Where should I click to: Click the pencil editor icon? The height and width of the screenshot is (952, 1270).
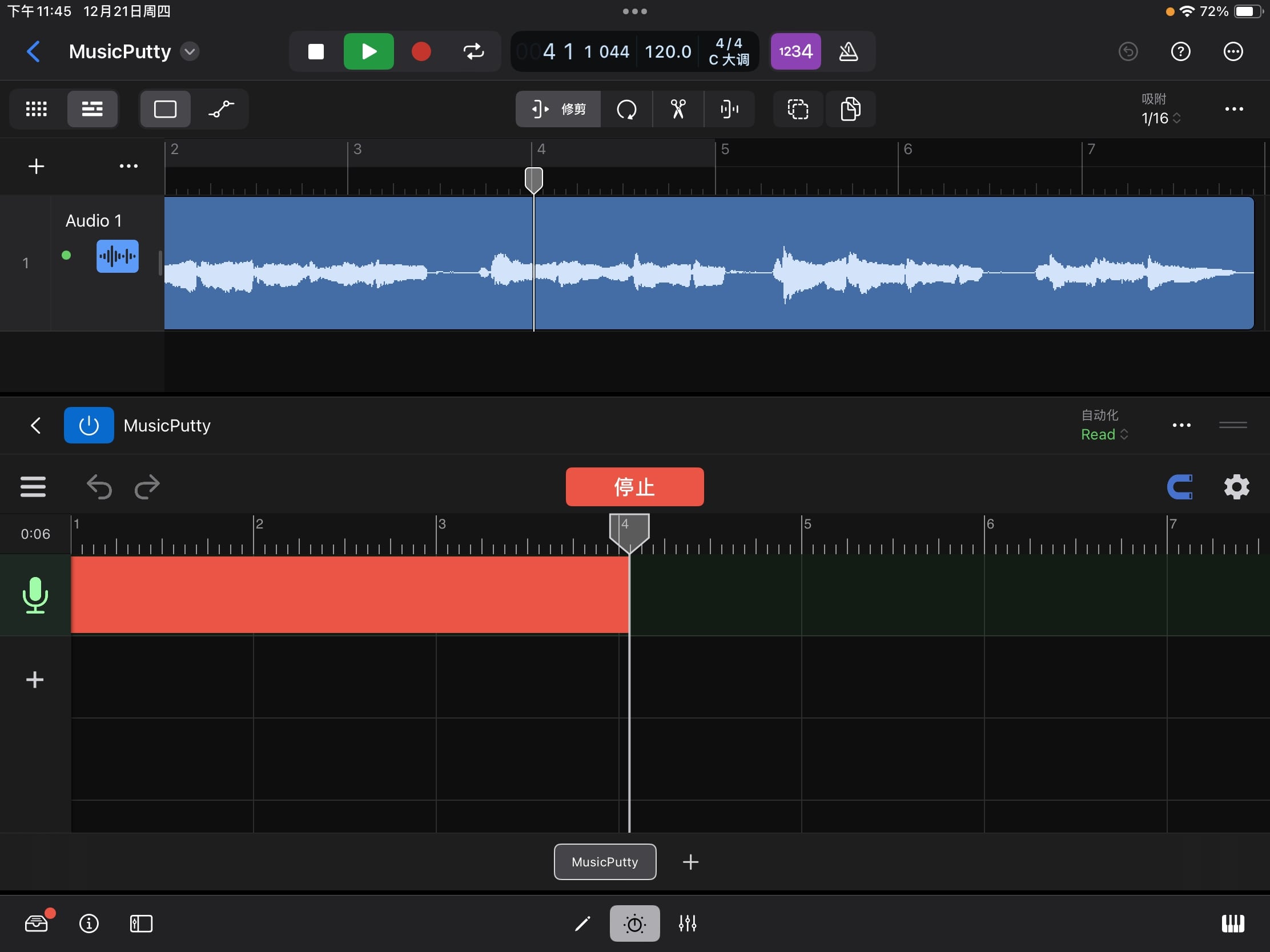point(582,923)
